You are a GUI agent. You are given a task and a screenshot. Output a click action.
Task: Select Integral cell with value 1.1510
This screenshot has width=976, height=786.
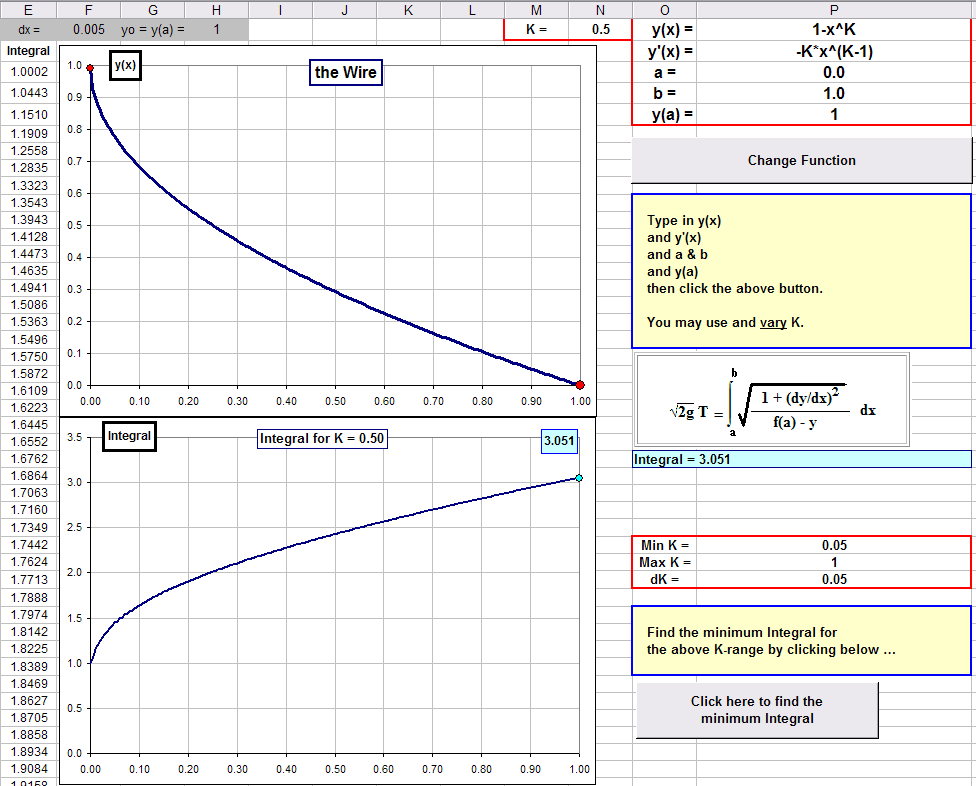tap(29, 115)
